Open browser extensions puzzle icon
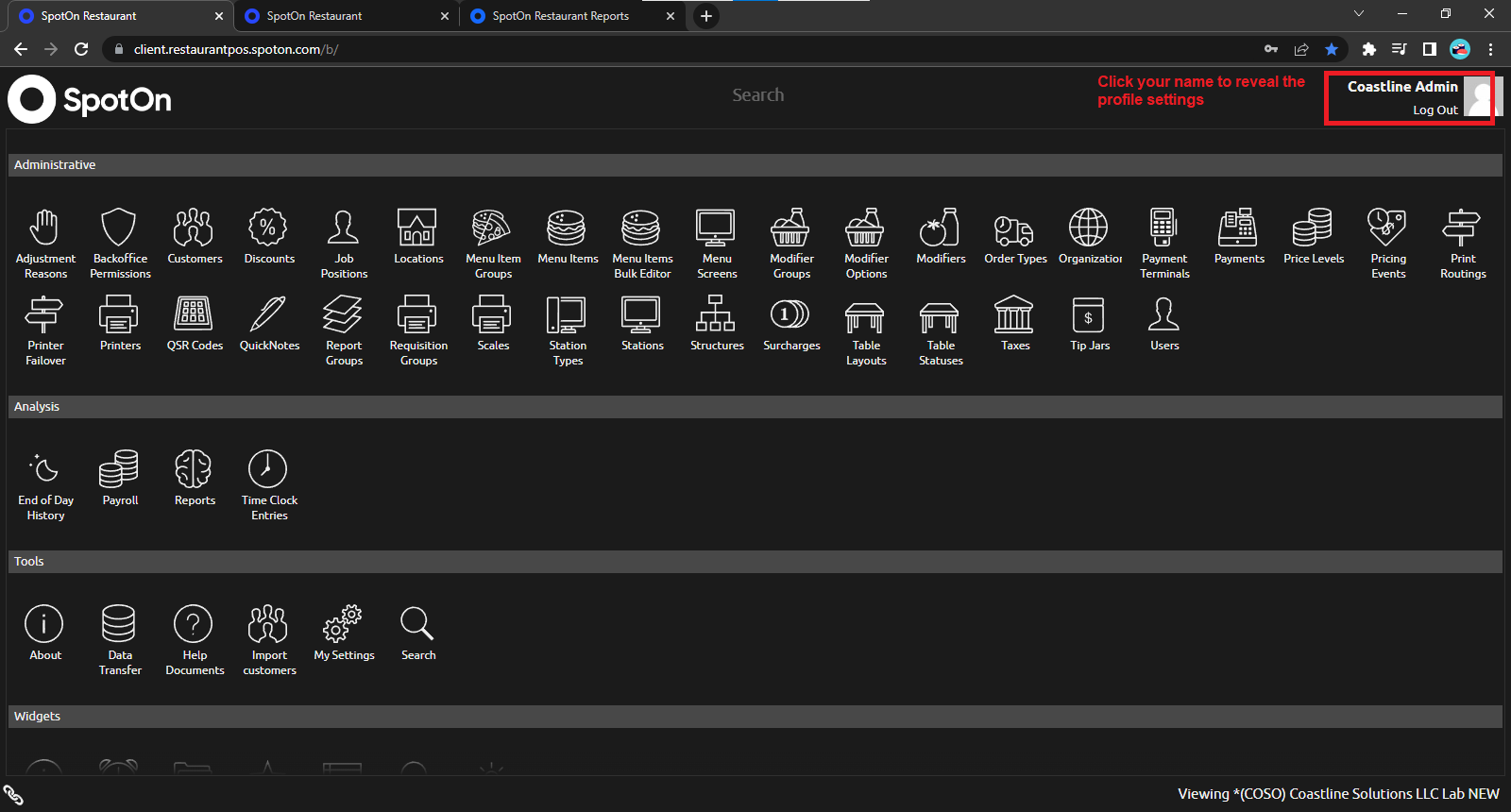Screen dimensions: 1511x812 (1369, 49)
